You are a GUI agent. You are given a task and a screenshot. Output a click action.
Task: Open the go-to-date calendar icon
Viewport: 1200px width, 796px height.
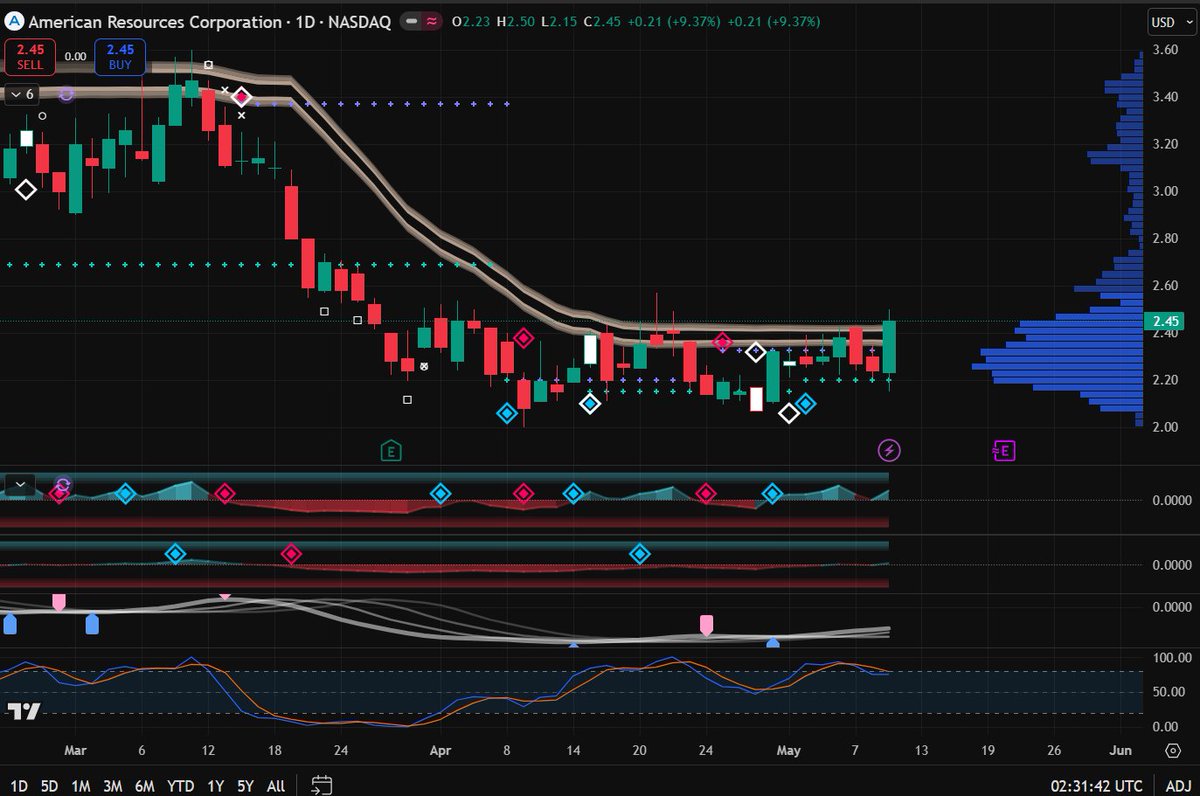(x=321, y=784)
